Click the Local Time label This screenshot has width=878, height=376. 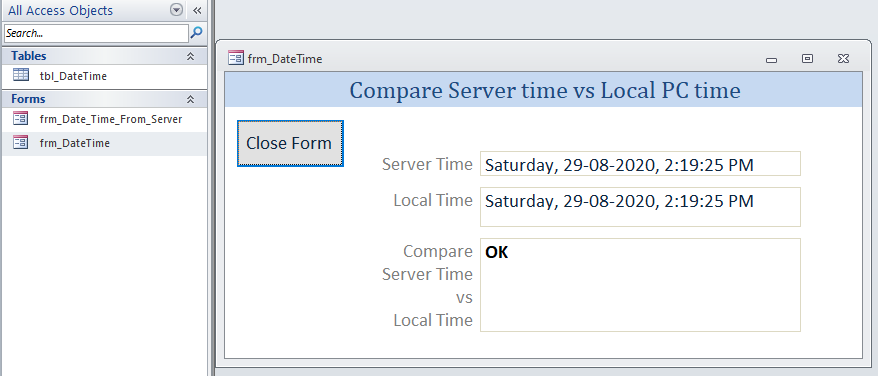click(x=433, y=200)
